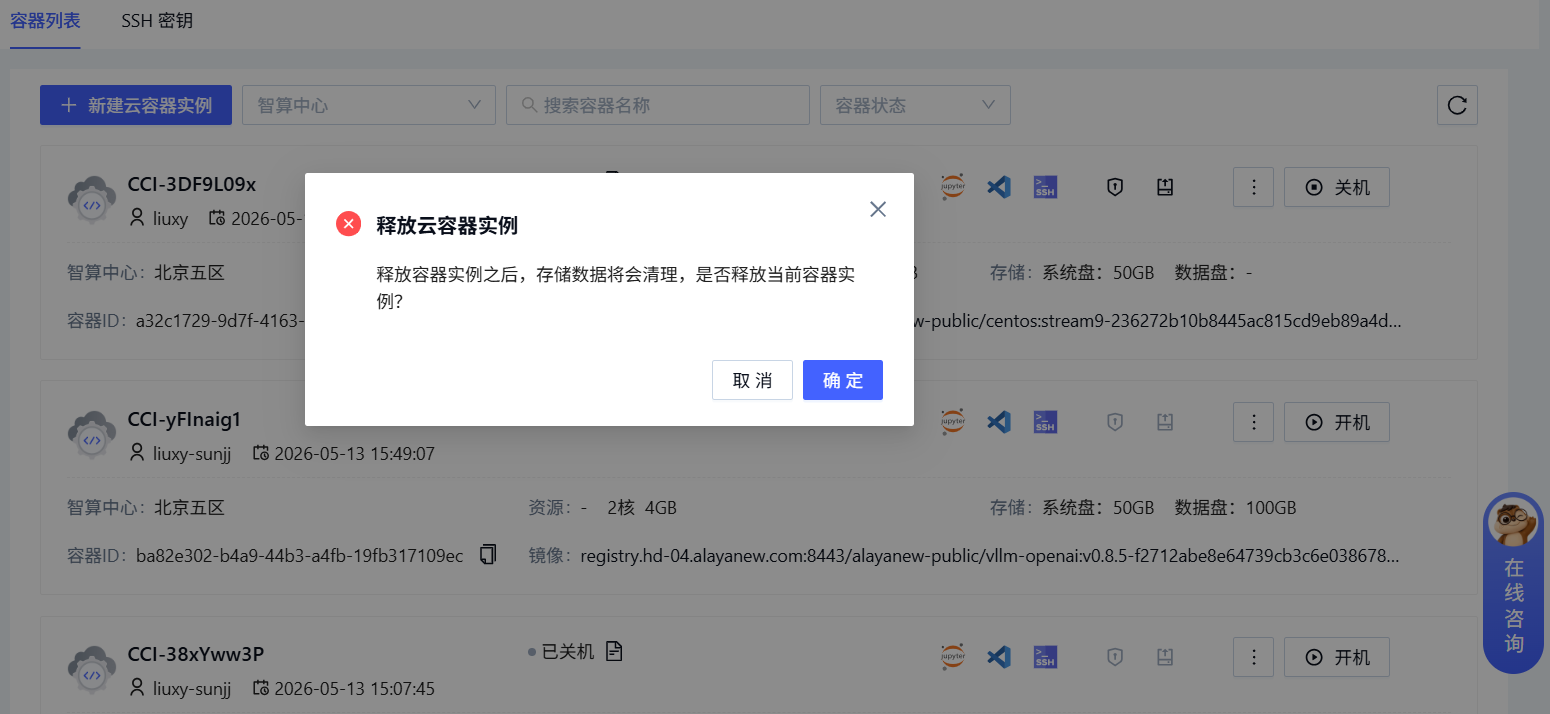Select container name CCI-3DF9L09x
The width and height of the screenshot is (1550, 714).
pos(192,184)
